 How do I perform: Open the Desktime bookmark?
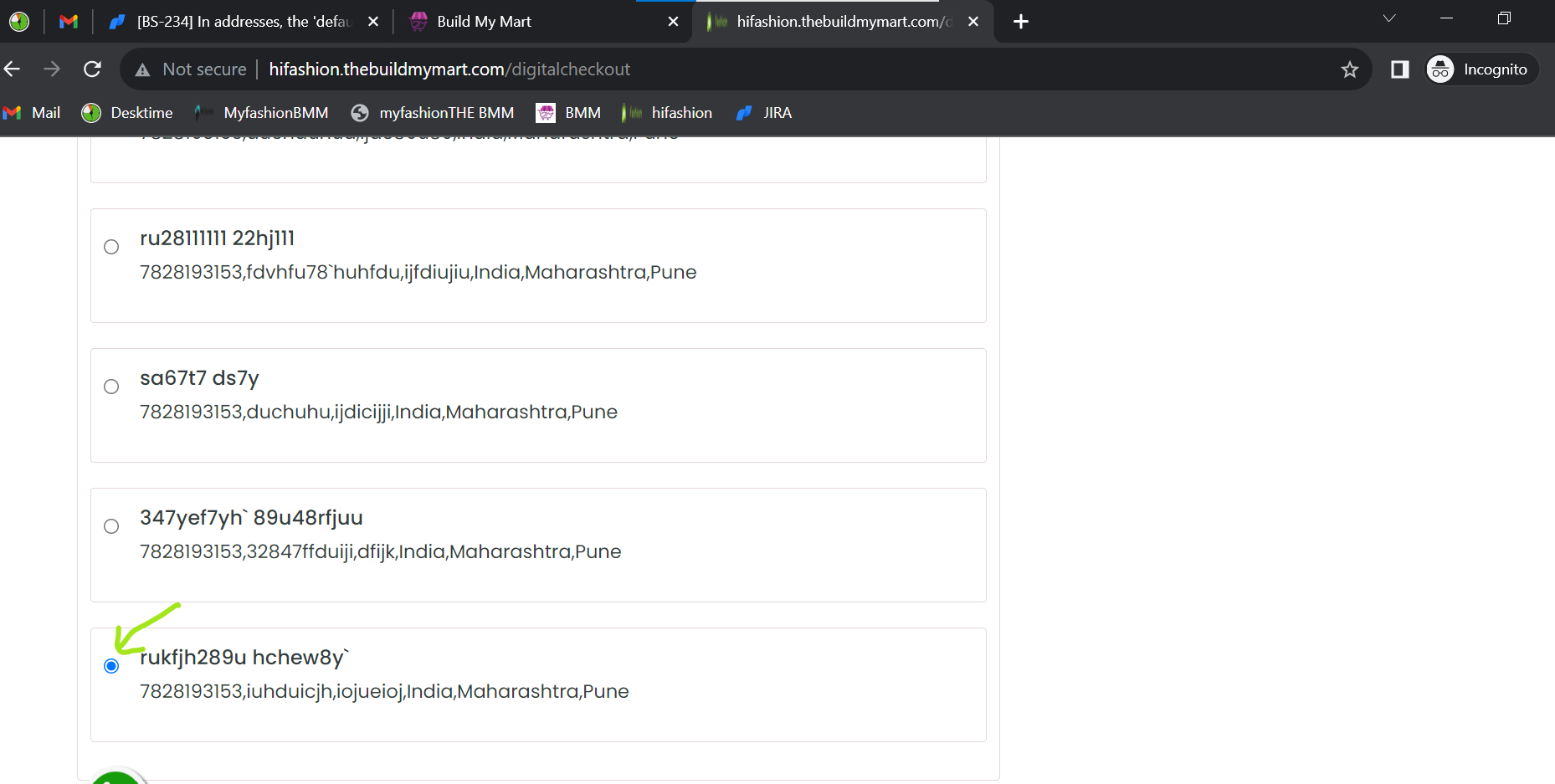127,113
